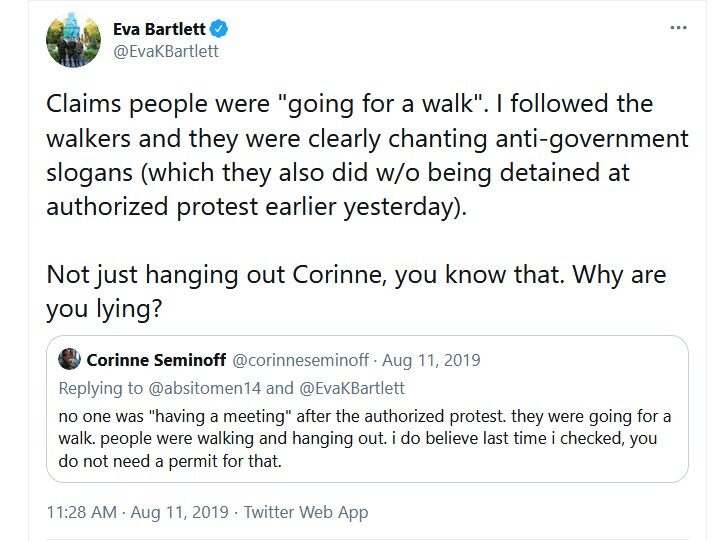Click the @corinneseminoff handle
This screenshot has height=541, width=727.
tap(300, 360)
